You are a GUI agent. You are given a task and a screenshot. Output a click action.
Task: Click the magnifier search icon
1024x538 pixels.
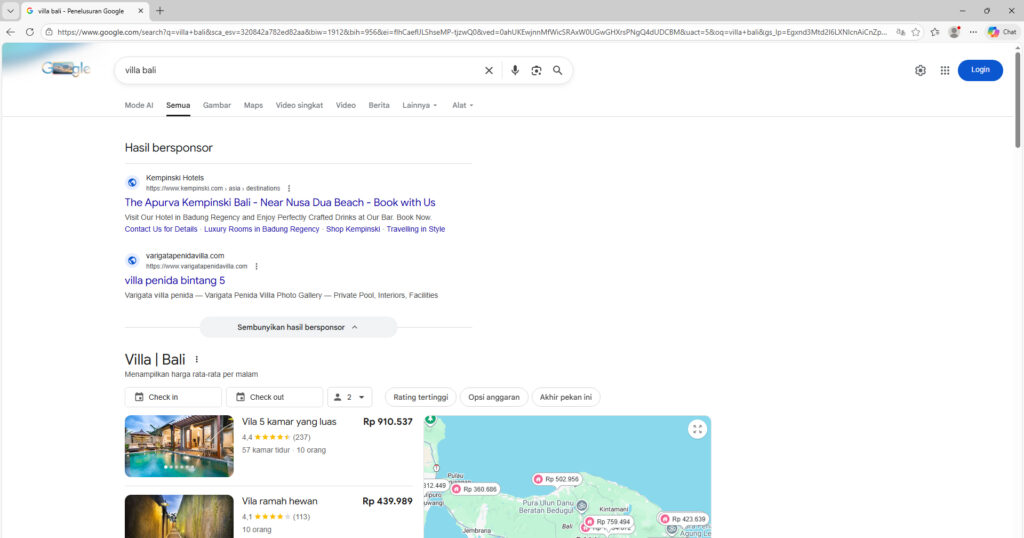(558, 71)
